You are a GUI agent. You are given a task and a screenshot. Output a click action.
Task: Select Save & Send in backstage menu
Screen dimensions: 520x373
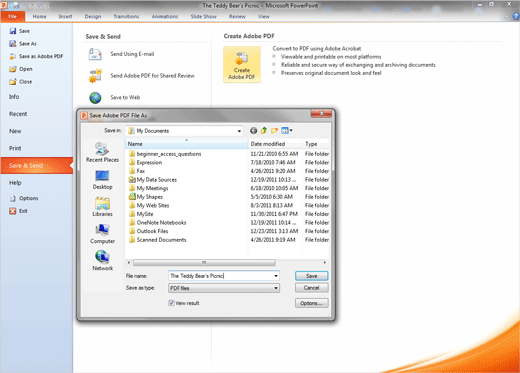[37, 166]
